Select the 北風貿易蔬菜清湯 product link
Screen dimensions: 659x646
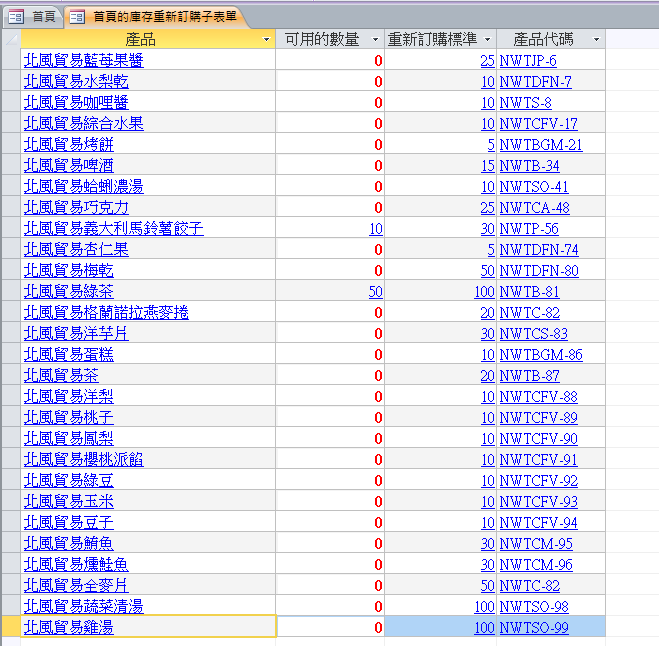tap(84, 606)
